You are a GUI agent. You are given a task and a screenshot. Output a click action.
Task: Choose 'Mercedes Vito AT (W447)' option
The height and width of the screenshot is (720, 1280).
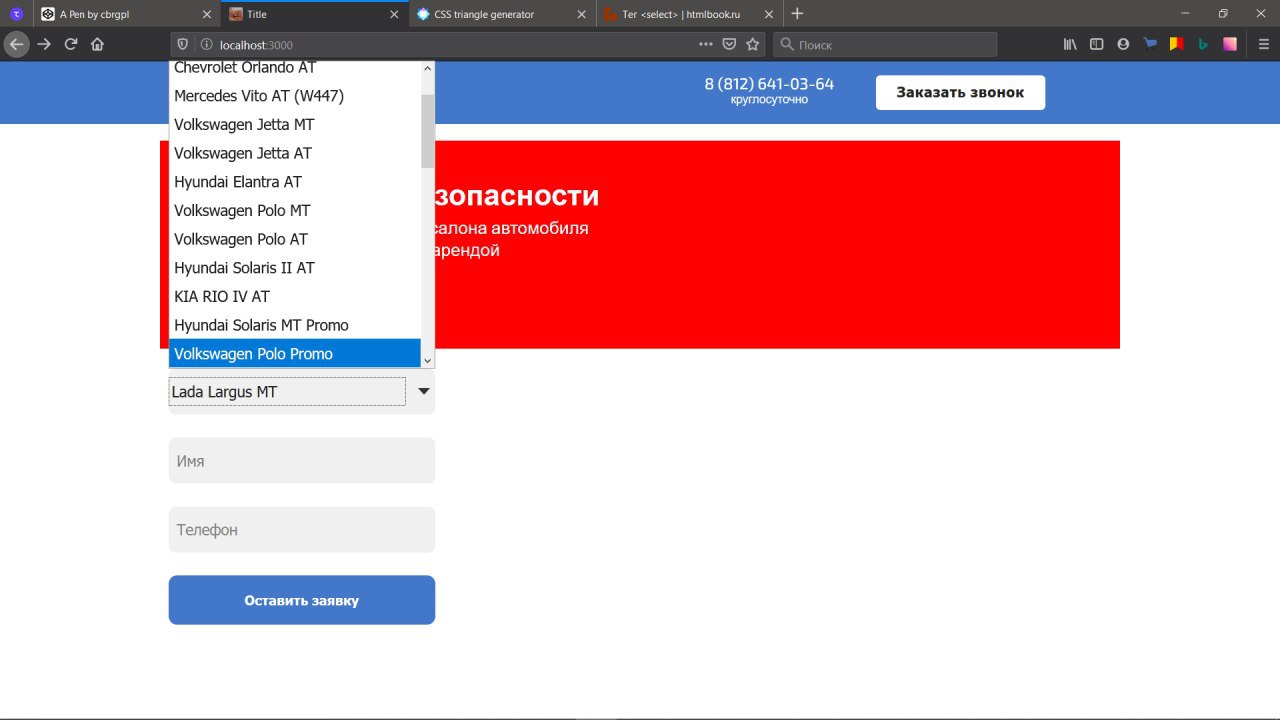pyautogui.click(x=295, y=96)
